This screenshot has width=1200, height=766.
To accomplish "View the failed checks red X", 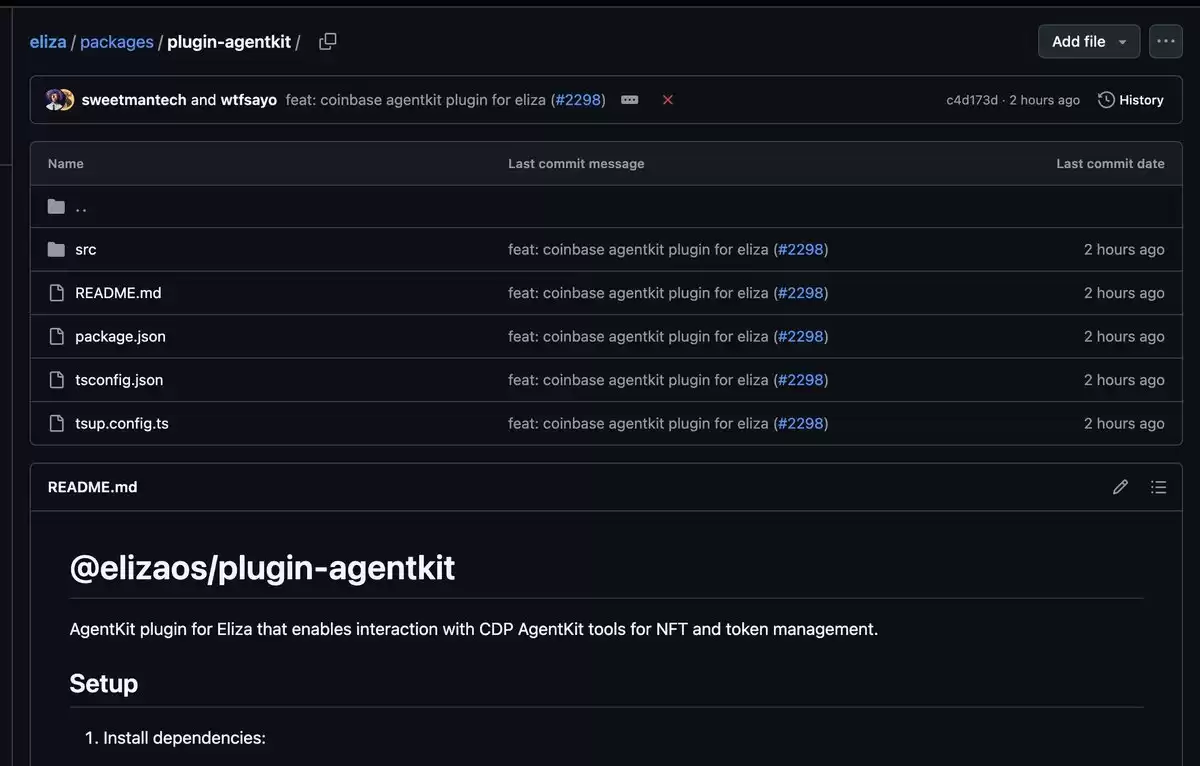I will pyautogui.click(x=668, y=100).
